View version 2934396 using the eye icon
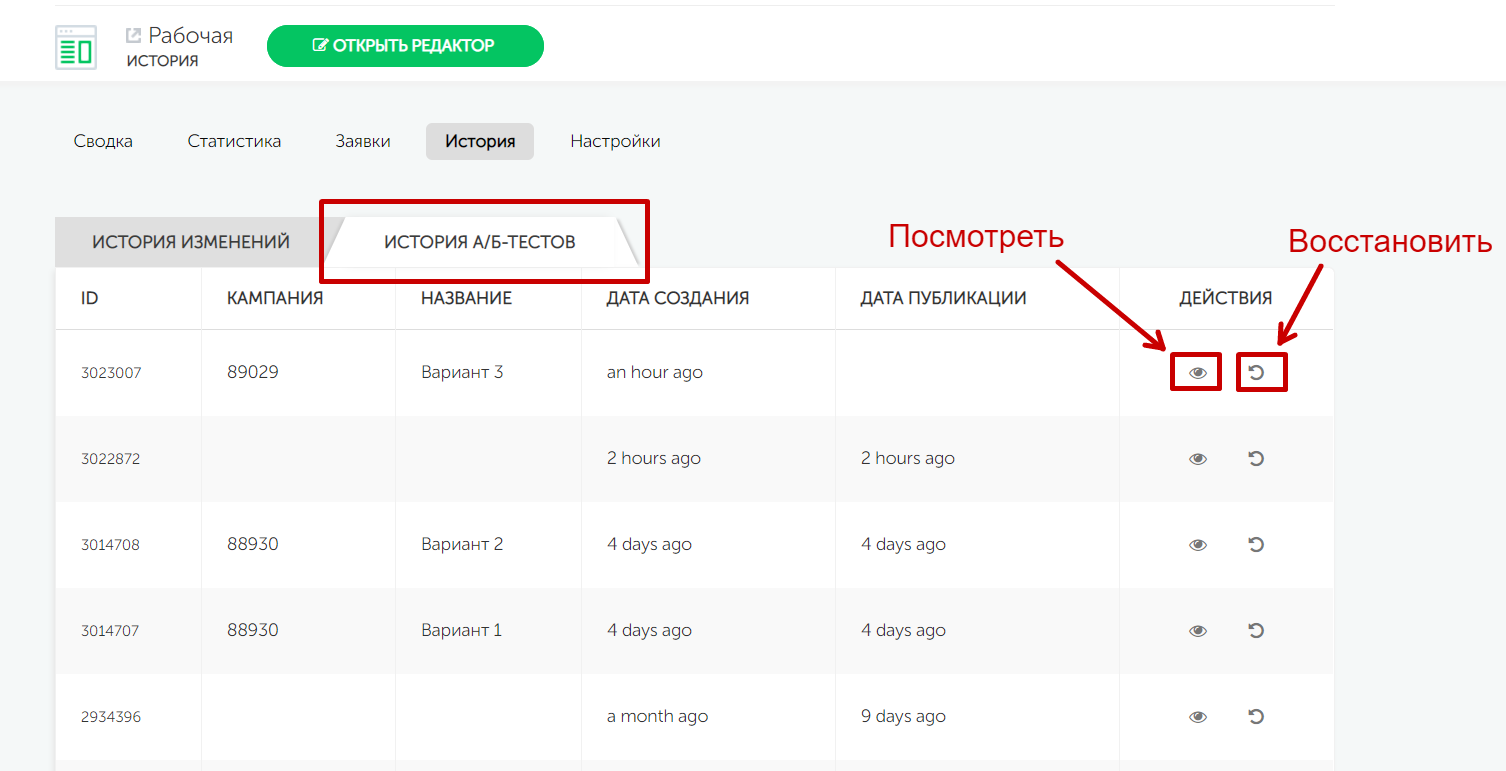Viewport: 1506px width, 771px height. pyautogui.click(x=1197, y=717)
